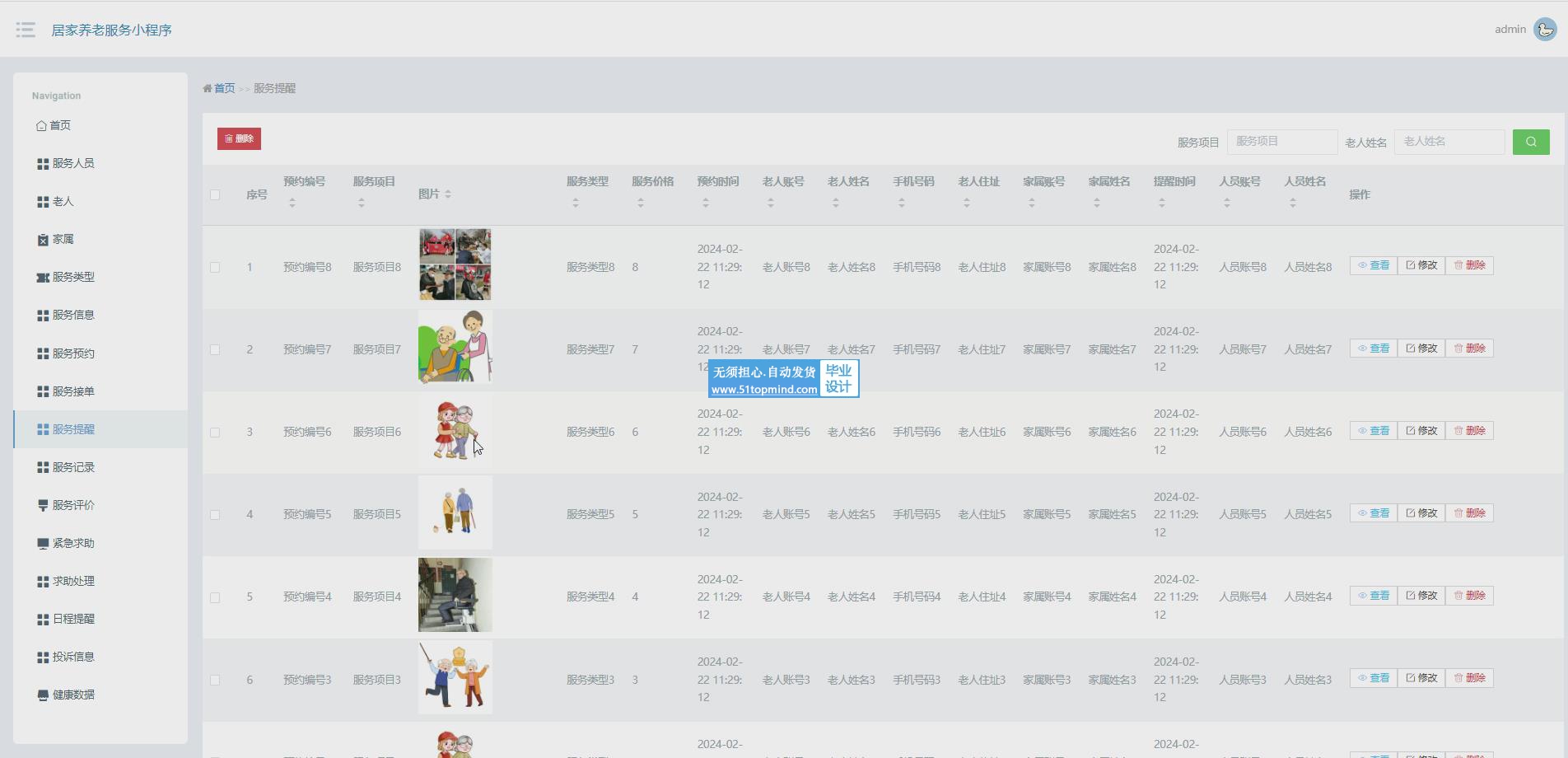The width and height of the screenshot is (1568, 758).
Task: Sort by 服务项目 column arrows
Action: (x=362, y=203)
